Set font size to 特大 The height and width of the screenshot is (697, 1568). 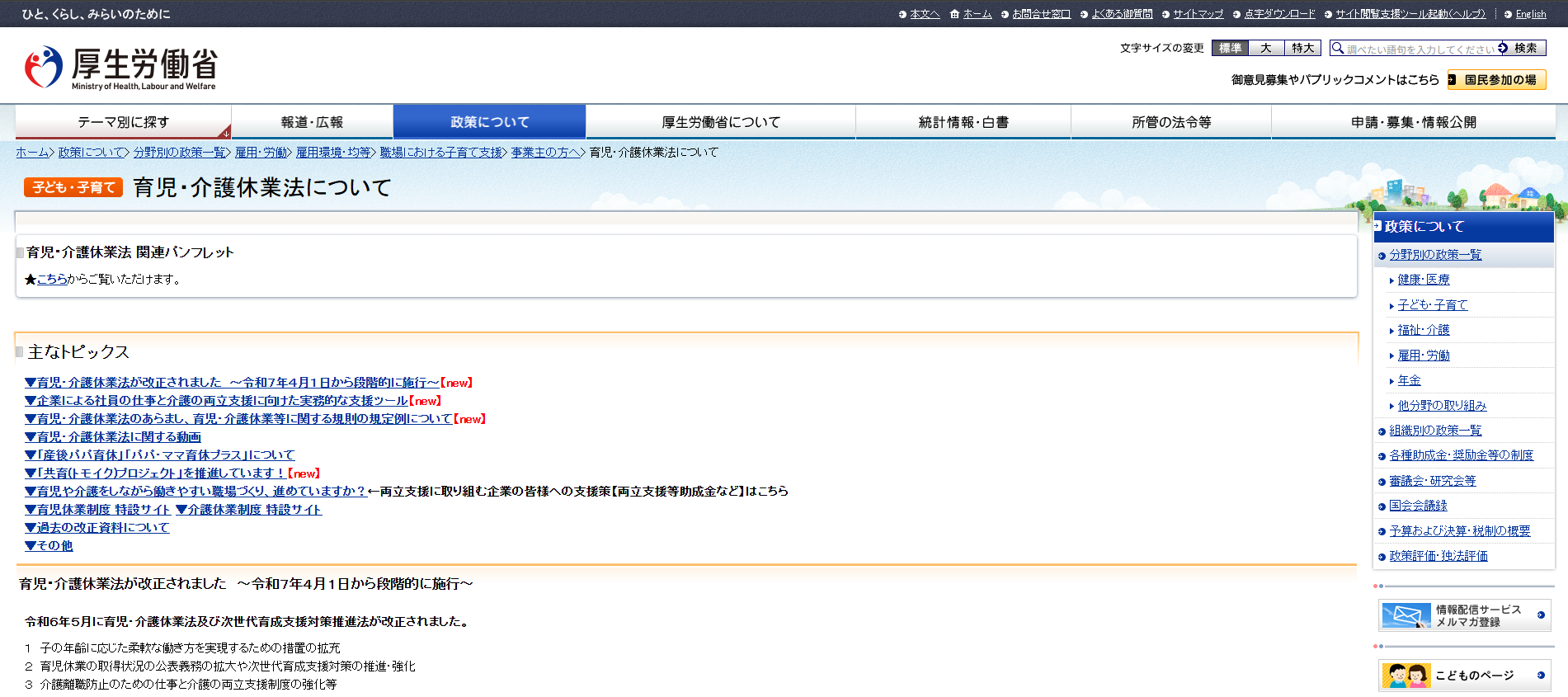pos(1302,48)
